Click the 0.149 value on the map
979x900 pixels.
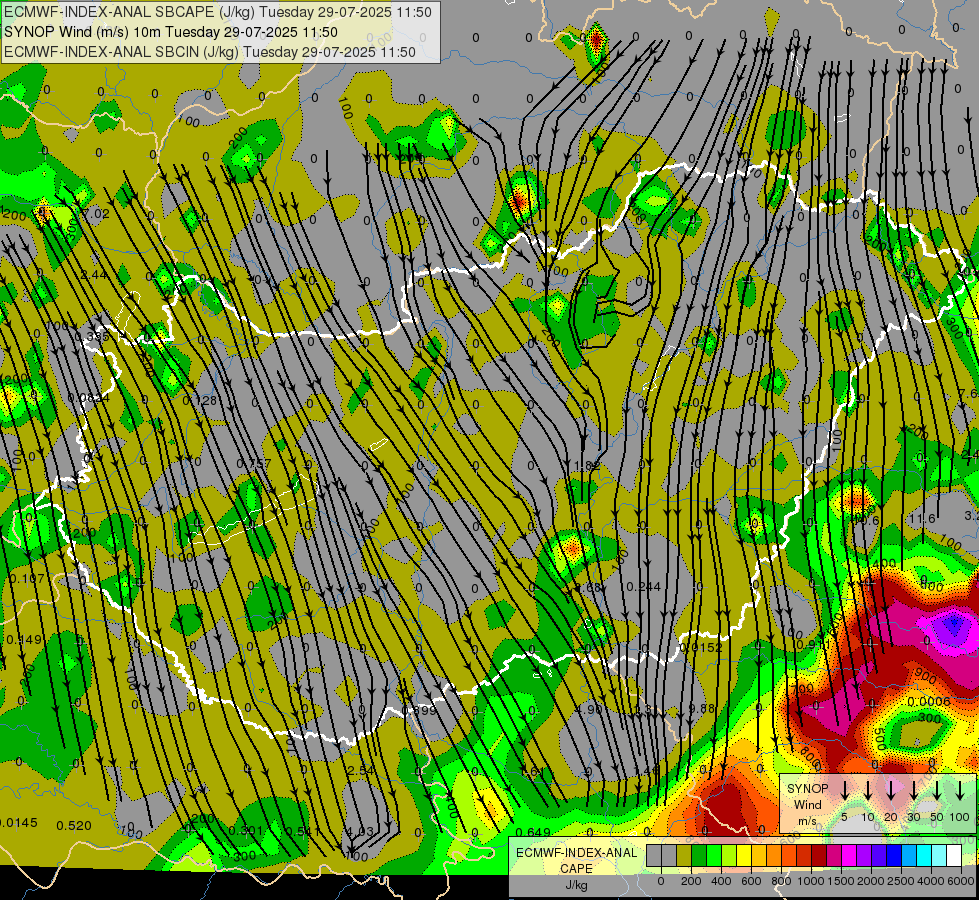pyautogui.click(x=24, y=640)
